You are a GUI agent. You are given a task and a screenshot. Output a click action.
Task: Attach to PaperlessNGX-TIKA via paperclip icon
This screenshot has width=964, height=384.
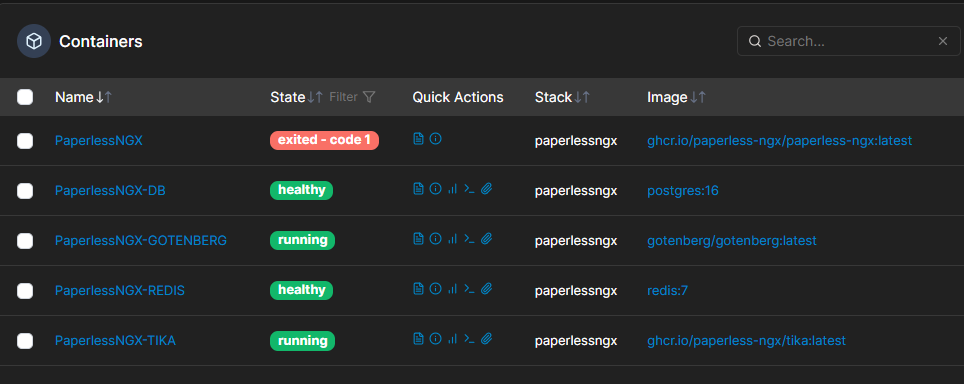coord(486,339)
